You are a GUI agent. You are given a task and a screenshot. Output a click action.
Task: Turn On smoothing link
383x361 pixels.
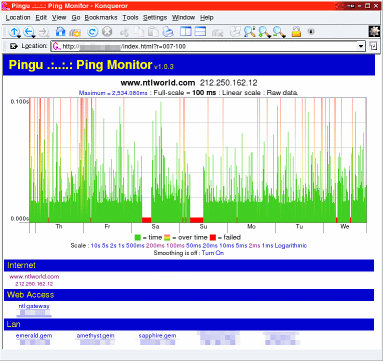(213, 253)
